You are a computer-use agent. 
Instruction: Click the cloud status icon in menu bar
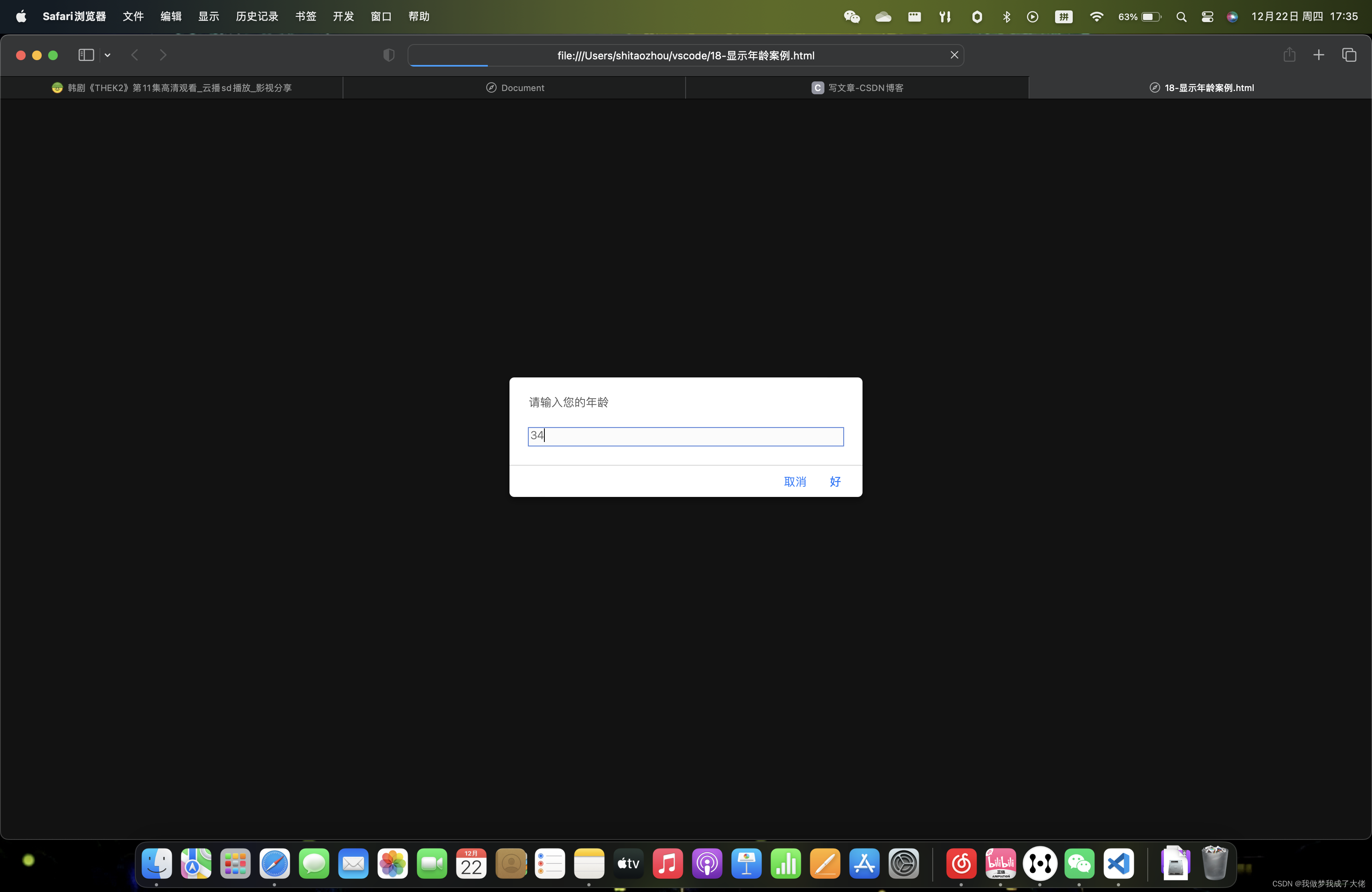click(x=883, y=17)
